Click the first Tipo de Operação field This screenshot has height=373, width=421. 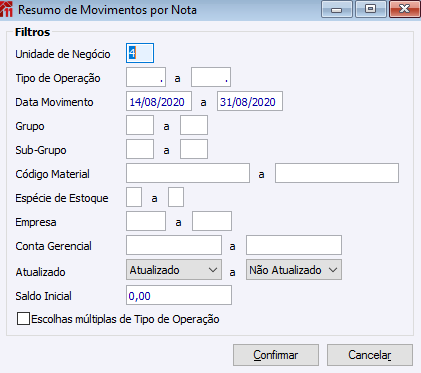[x=146, y=77]
